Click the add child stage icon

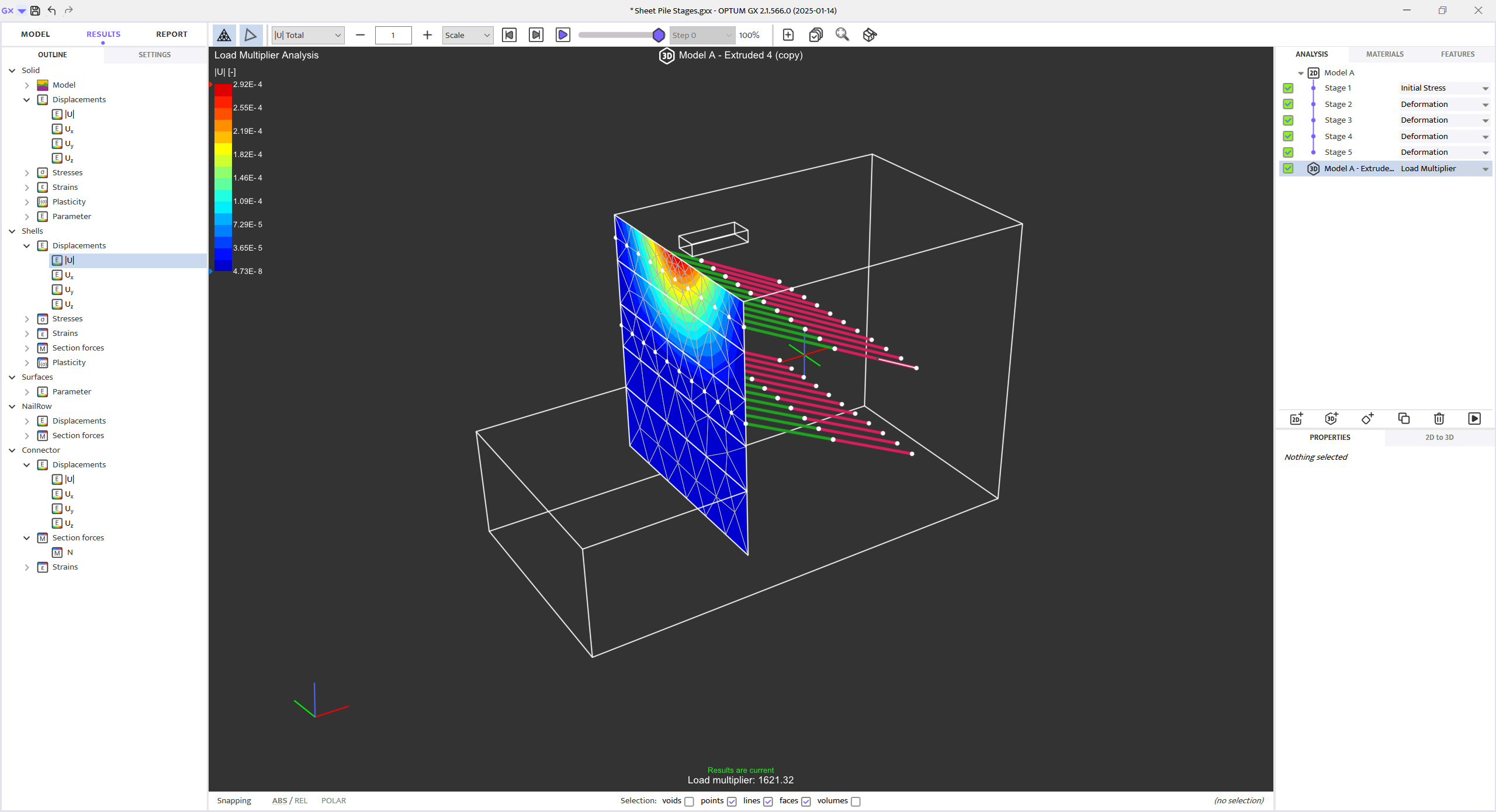point(1367,418)
